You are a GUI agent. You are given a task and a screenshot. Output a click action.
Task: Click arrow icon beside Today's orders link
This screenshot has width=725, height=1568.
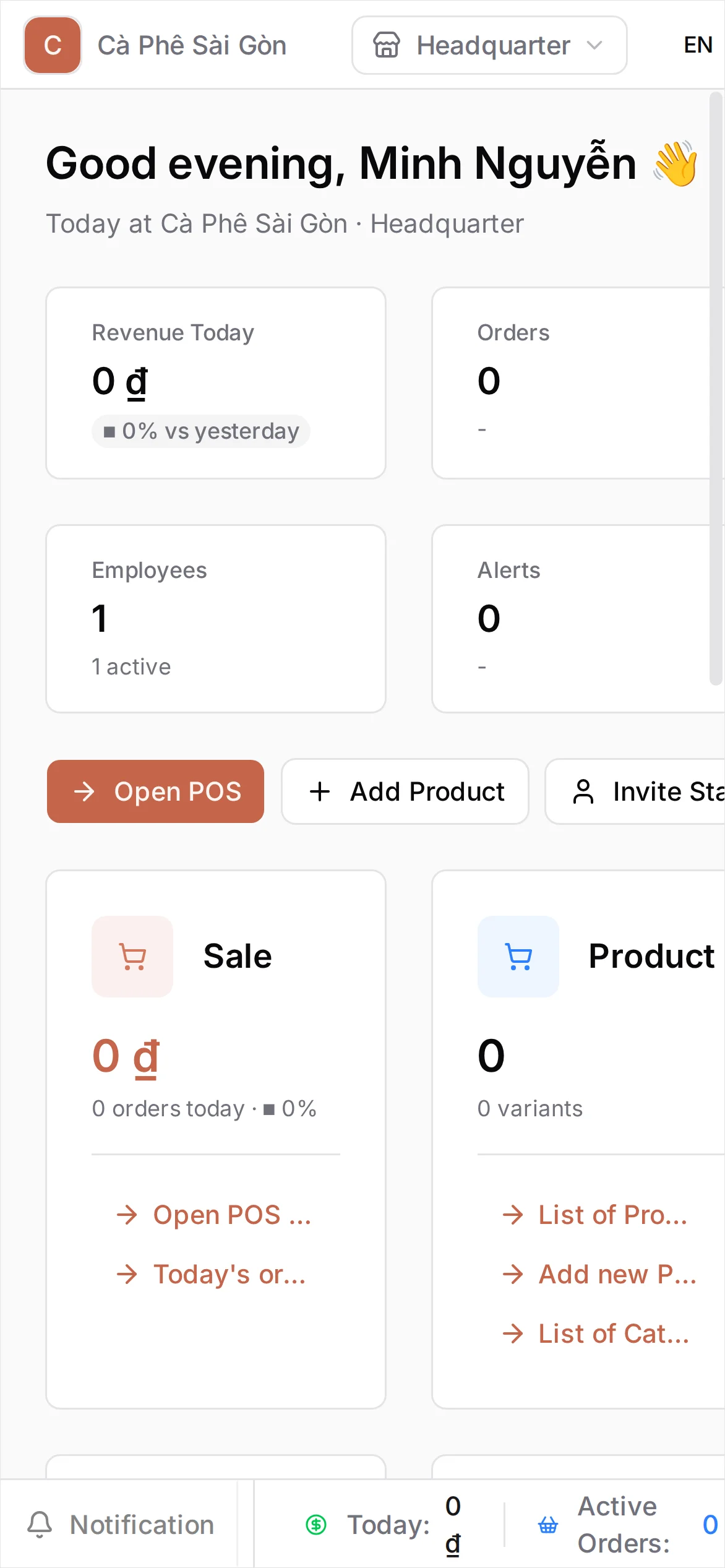(x=127, y=1275)
